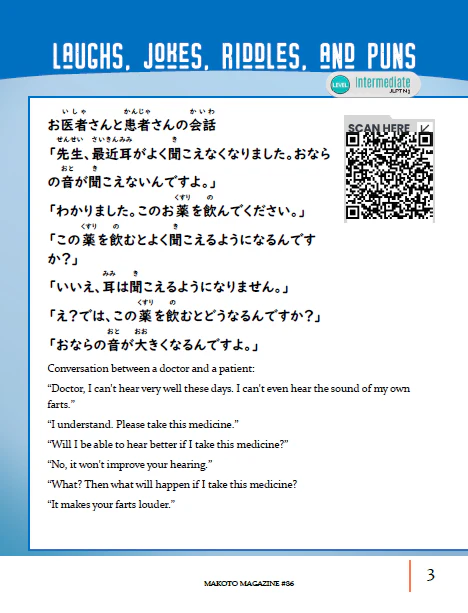This screenshot has width=468, height=613.
Task: Click 'I understand. Please take this medicine.'
Action: [x=143, y=425]
